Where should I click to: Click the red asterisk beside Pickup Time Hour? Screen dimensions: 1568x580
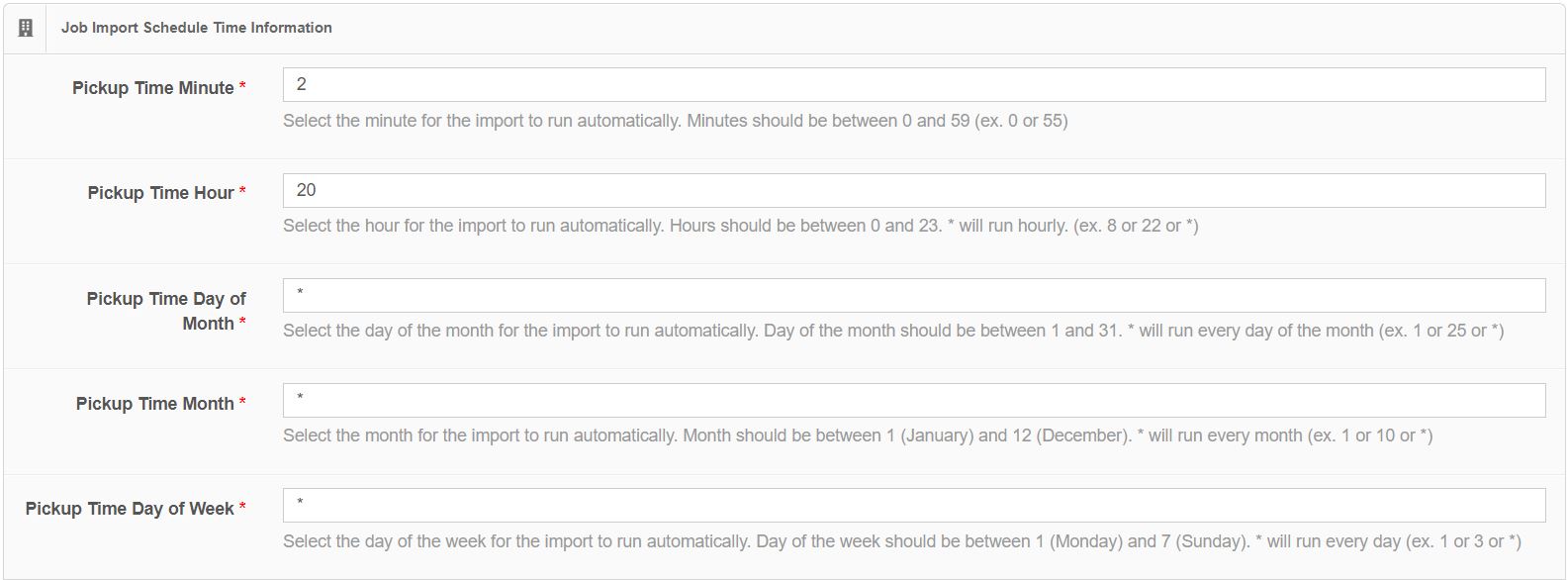pos(242,193)
